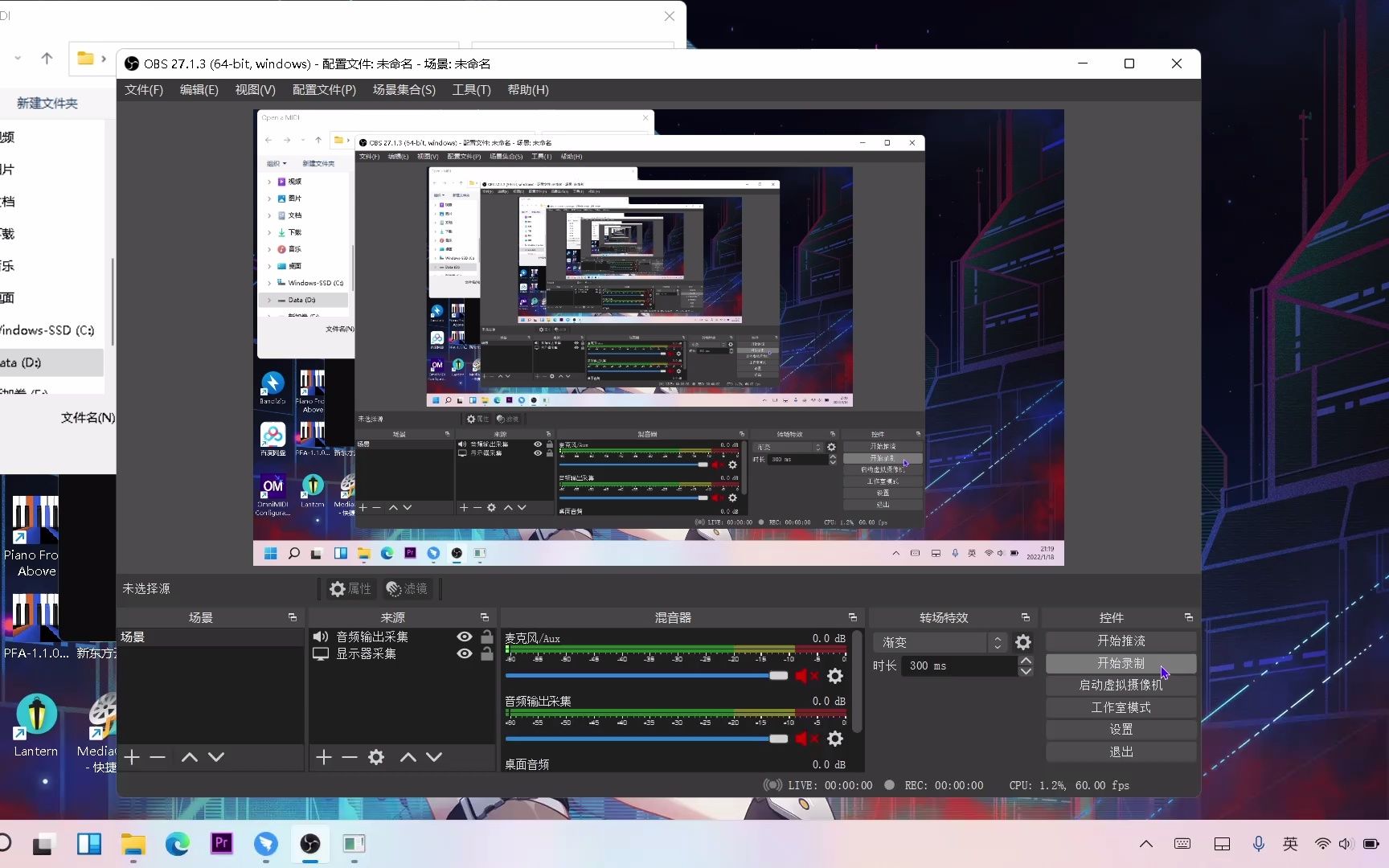Open transition properties gear next to 渐变
This screenshot has width=1389, height=868.
[1023, 642]
